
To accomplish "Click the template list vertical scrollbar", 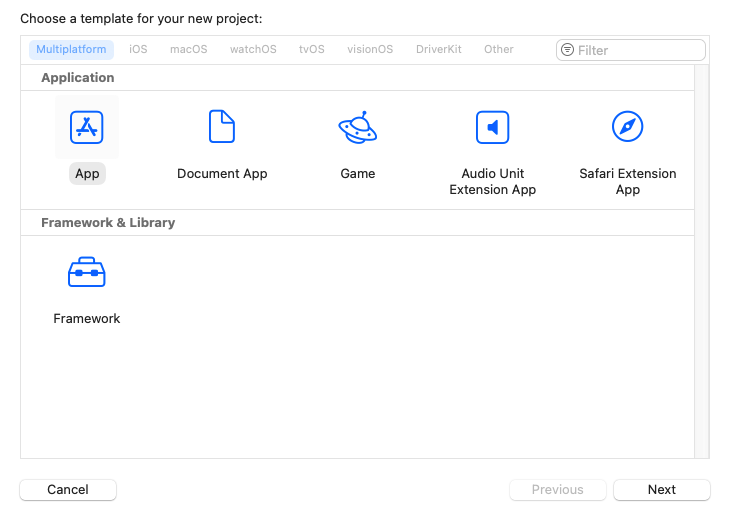I will (702, 262).
